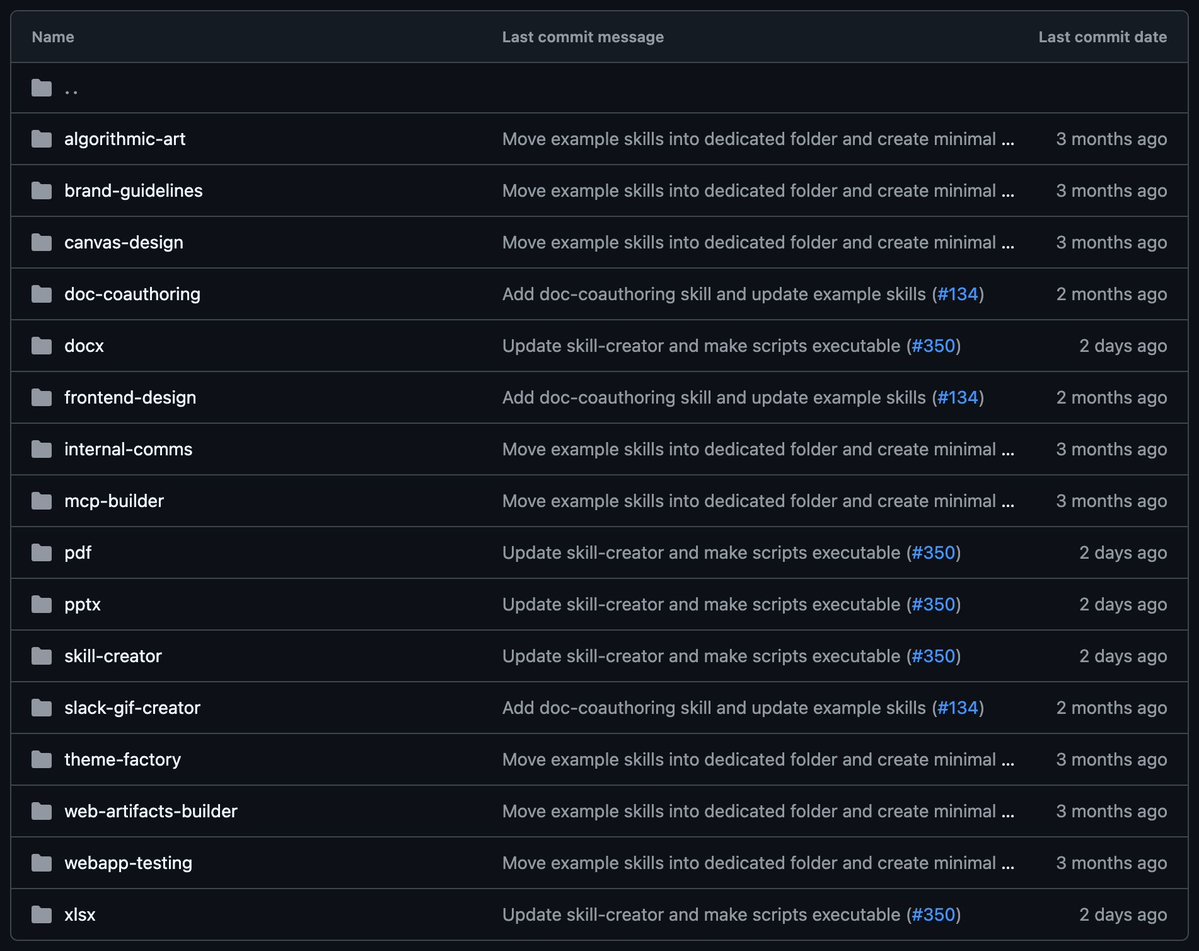Screen dimensions: 1199x951
Task: Click '2 days ago' date for docx
Action: pos(1123,346)
